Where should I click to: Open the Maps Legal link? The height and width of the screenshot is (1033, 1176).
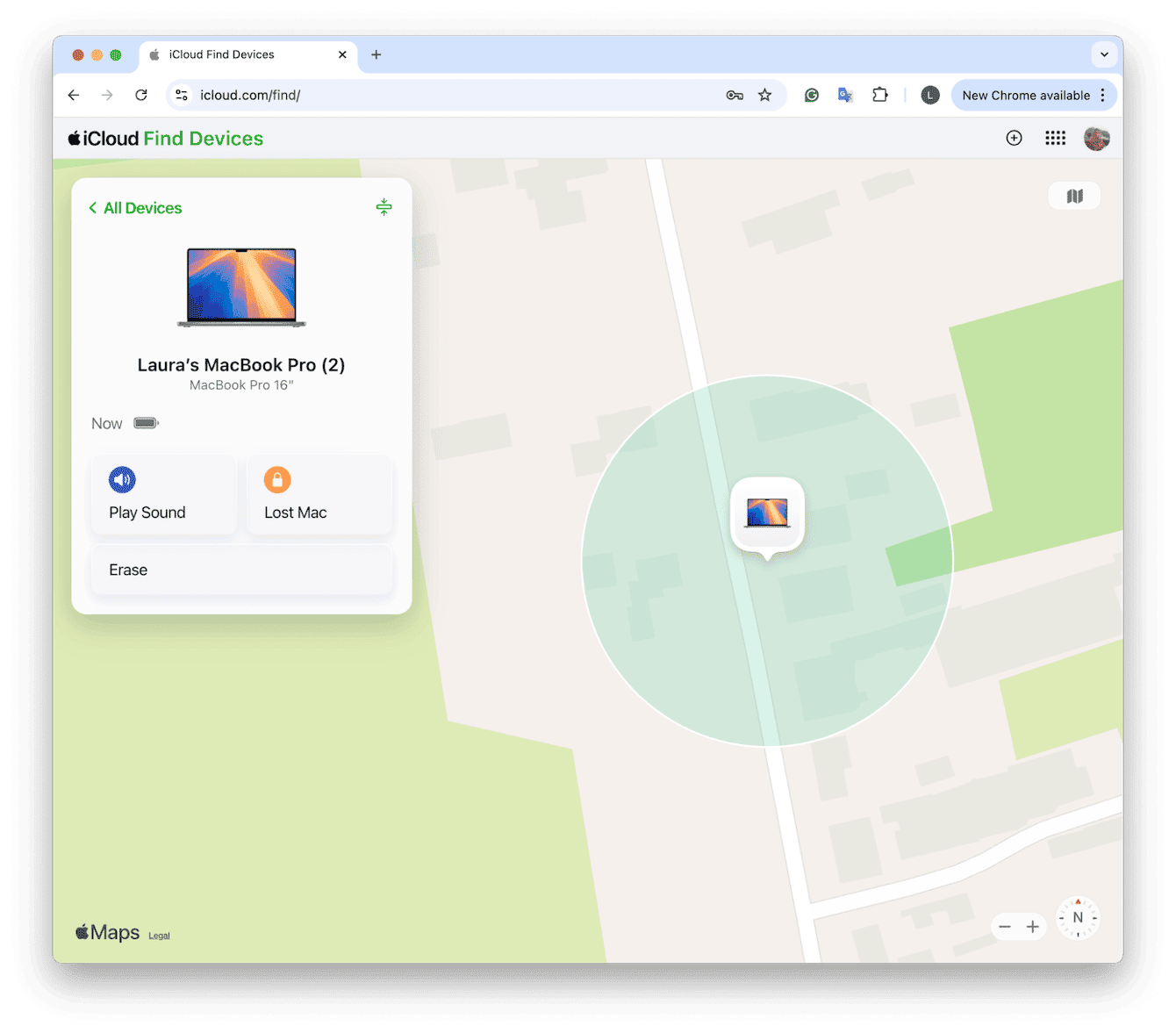click(159, 935)
